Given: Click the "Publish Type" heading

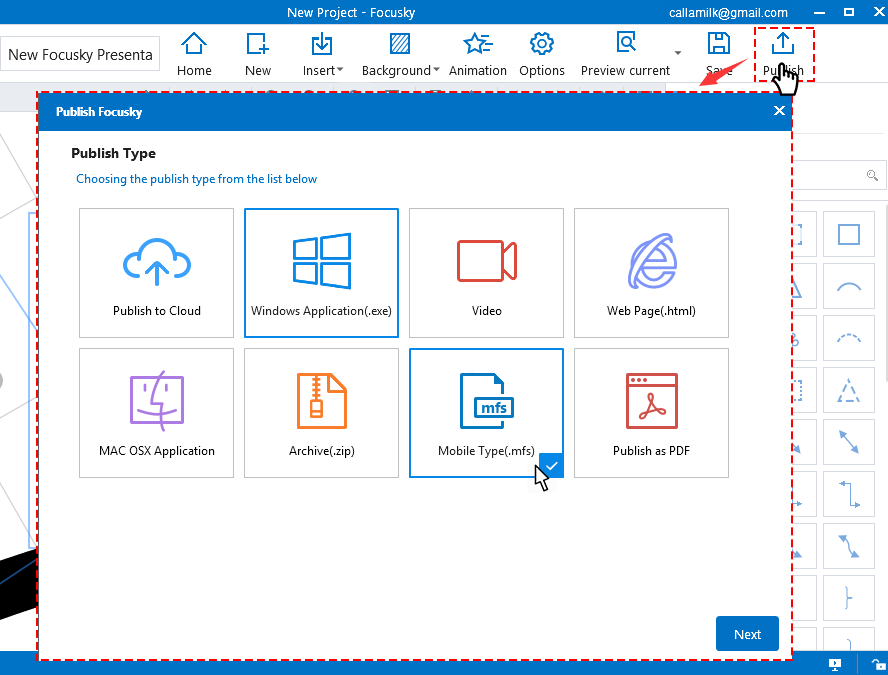Looking at the screenshot, I should [x=113, y=153].
